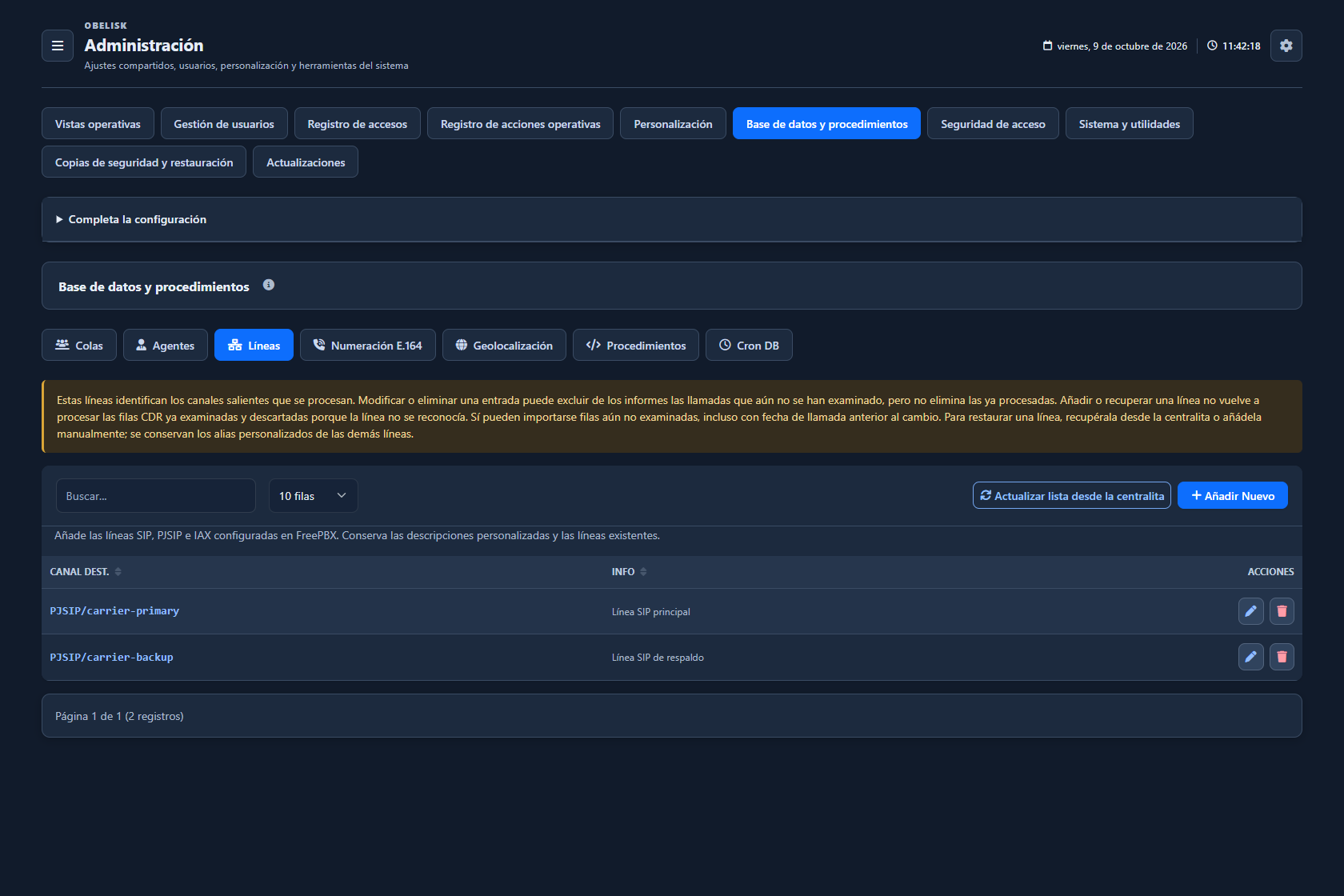
Task: Switch to Colas sub-tab
Action: pos(79,345)
